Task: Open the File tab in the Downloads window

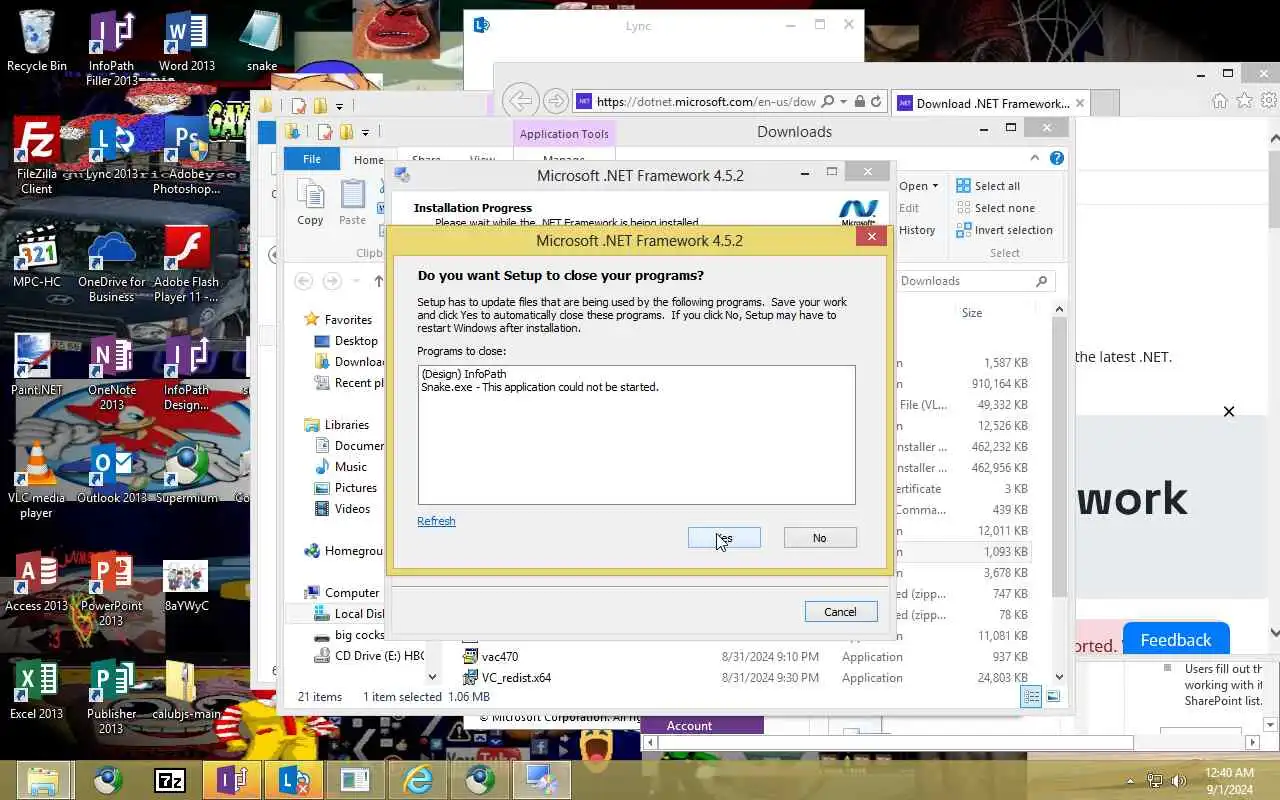Action: tap(312, 159)
